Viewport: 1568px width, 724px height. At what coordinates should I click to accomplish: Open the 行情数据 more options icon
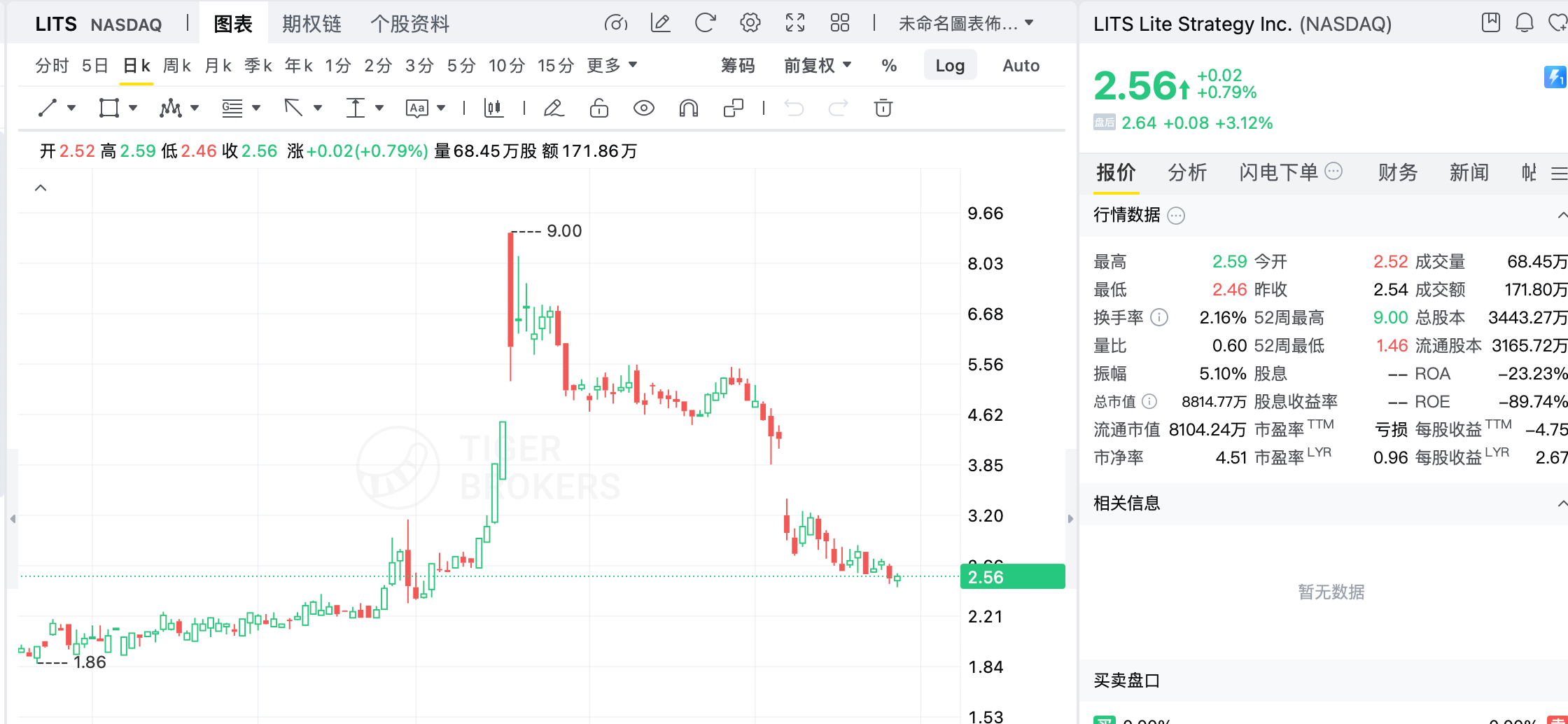[1177, 216]
